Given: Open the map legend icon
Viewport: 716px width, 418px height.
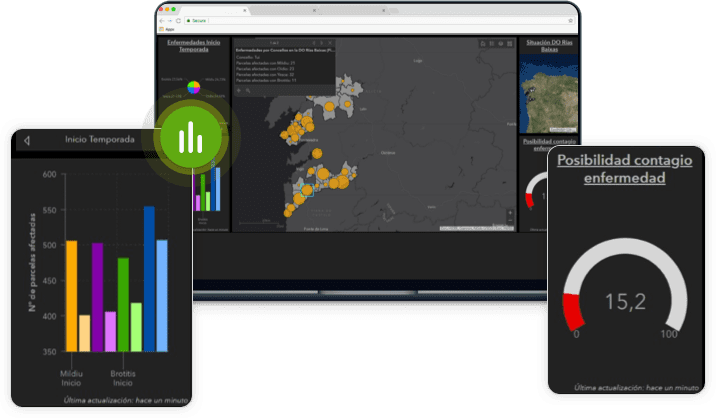Looking at the screenshot, I should (492, 43).
